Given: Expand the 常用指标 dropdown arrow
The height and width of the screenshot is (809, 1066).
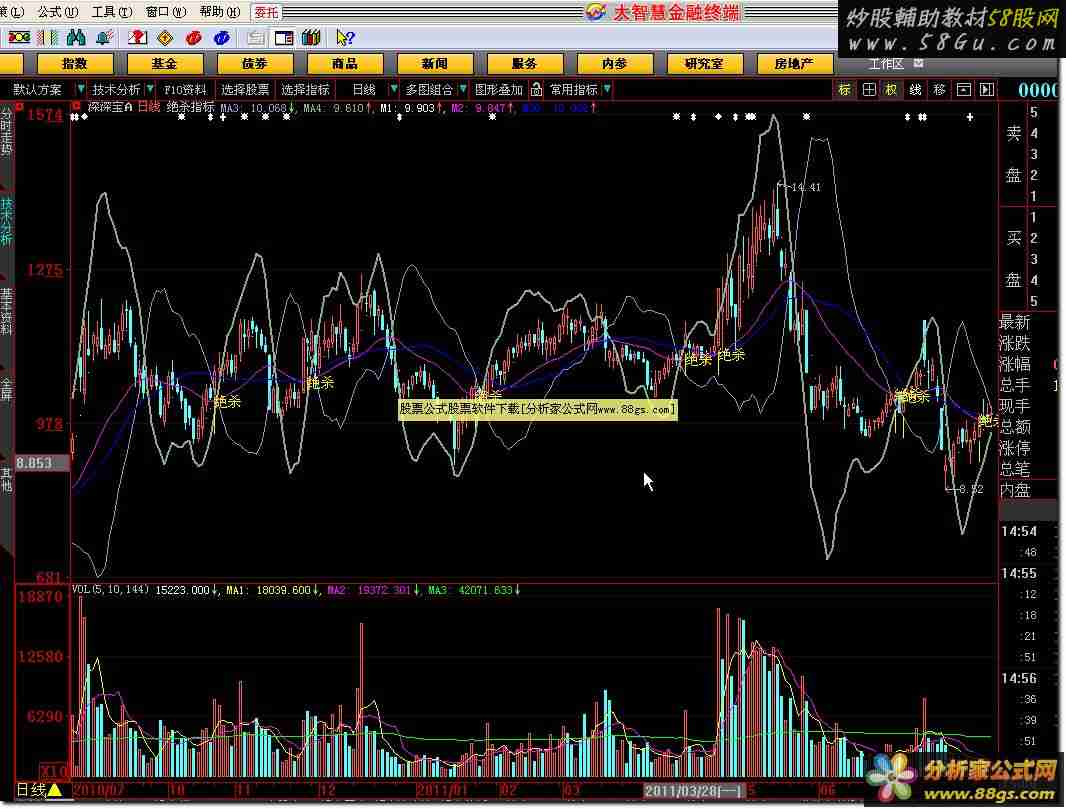Looking at the screenshot, I should point(607,89).
